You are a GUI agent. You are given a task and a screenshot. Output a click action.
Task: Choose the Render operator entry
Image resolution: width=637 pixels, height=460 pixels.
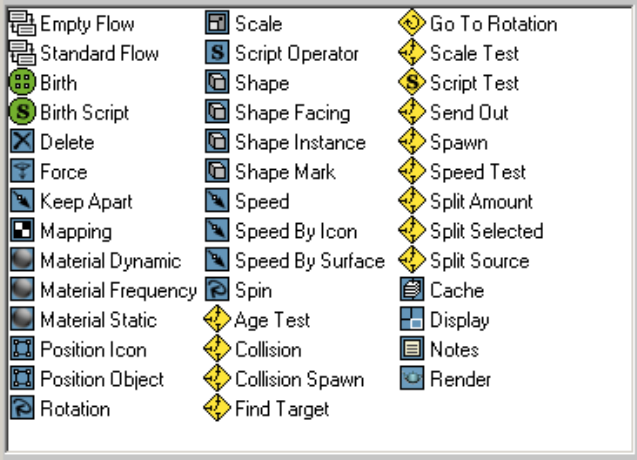460,380
